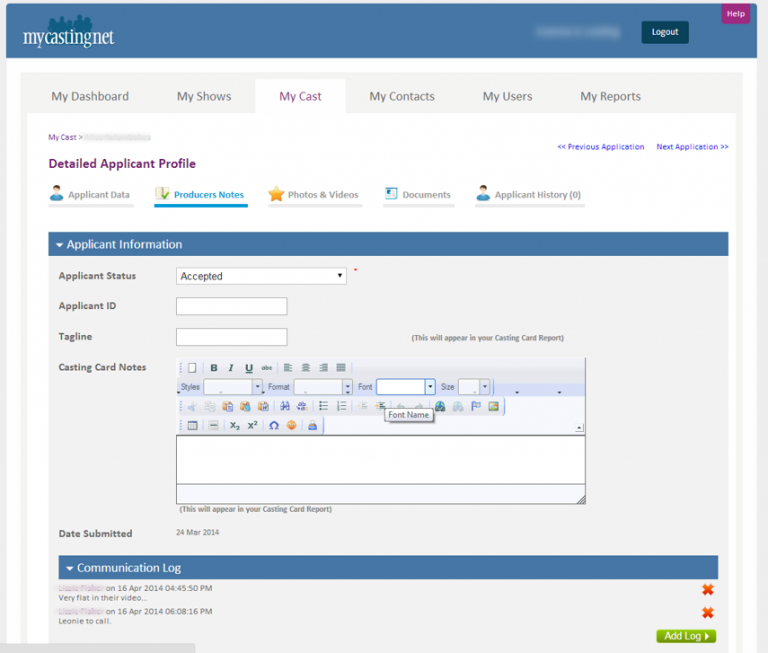768x653 pixels.
Task: Insert a horizontal line in the editor
Action: coord(214,425)
